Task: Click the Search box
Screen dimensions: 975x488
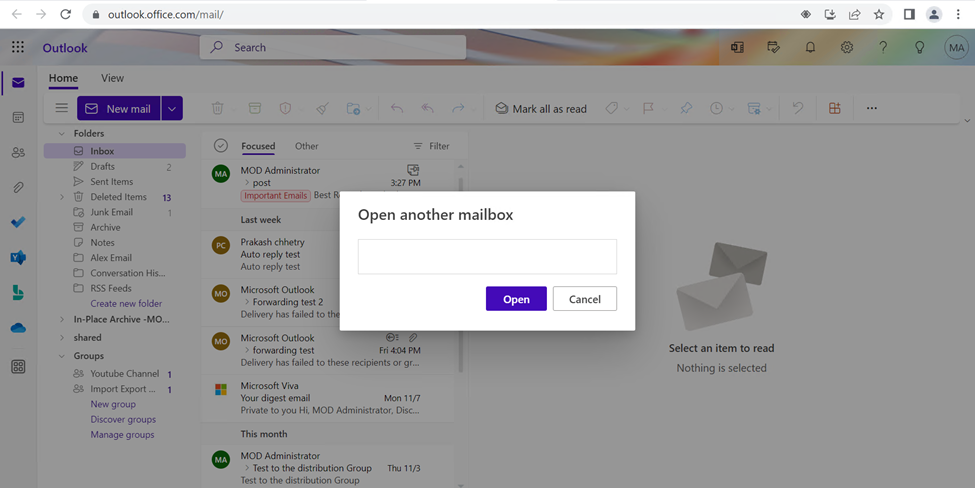Action: coord(333,47)
